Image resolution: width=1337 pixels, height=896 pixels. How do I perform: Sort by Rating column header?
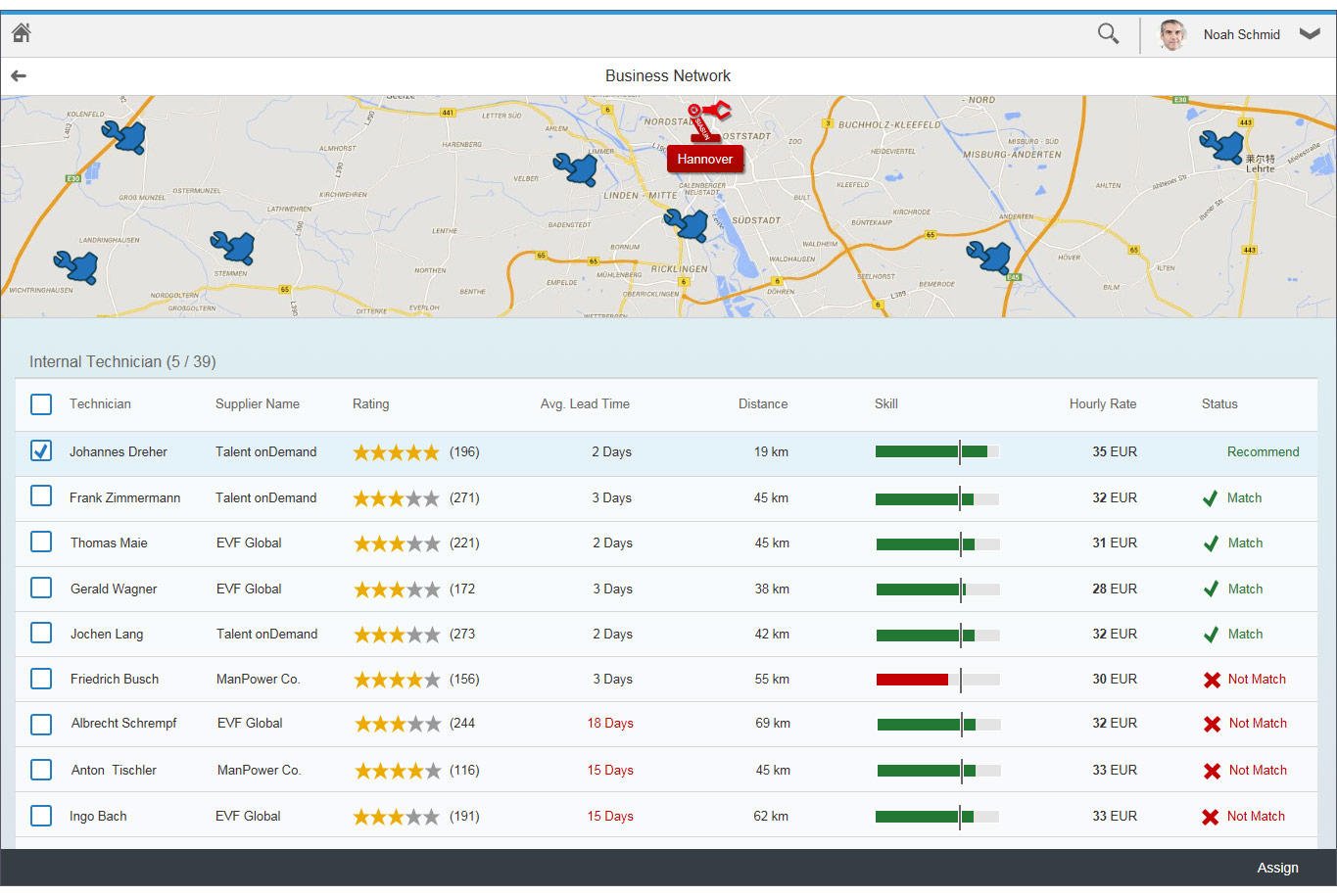click(370, 403)
